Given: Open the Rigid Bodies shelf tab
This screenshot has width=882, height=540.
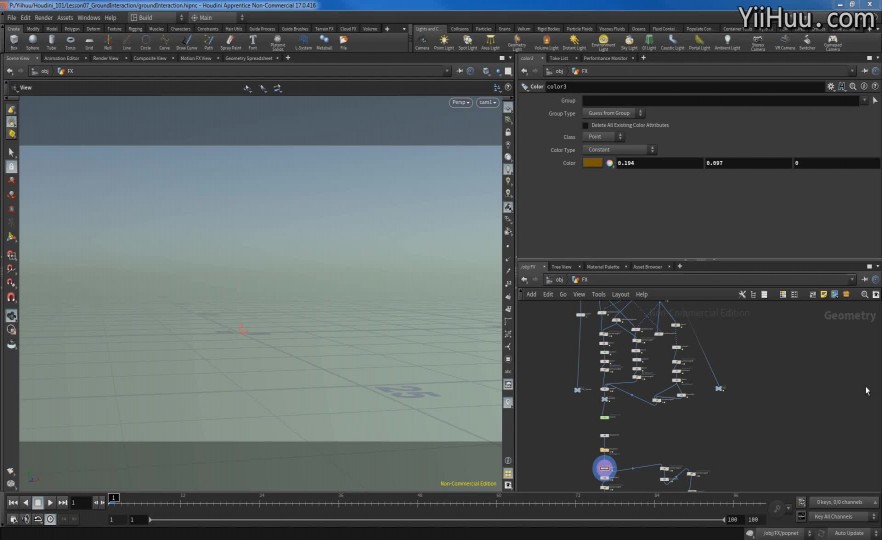Looking at the screenshot, I should (548, 29).
